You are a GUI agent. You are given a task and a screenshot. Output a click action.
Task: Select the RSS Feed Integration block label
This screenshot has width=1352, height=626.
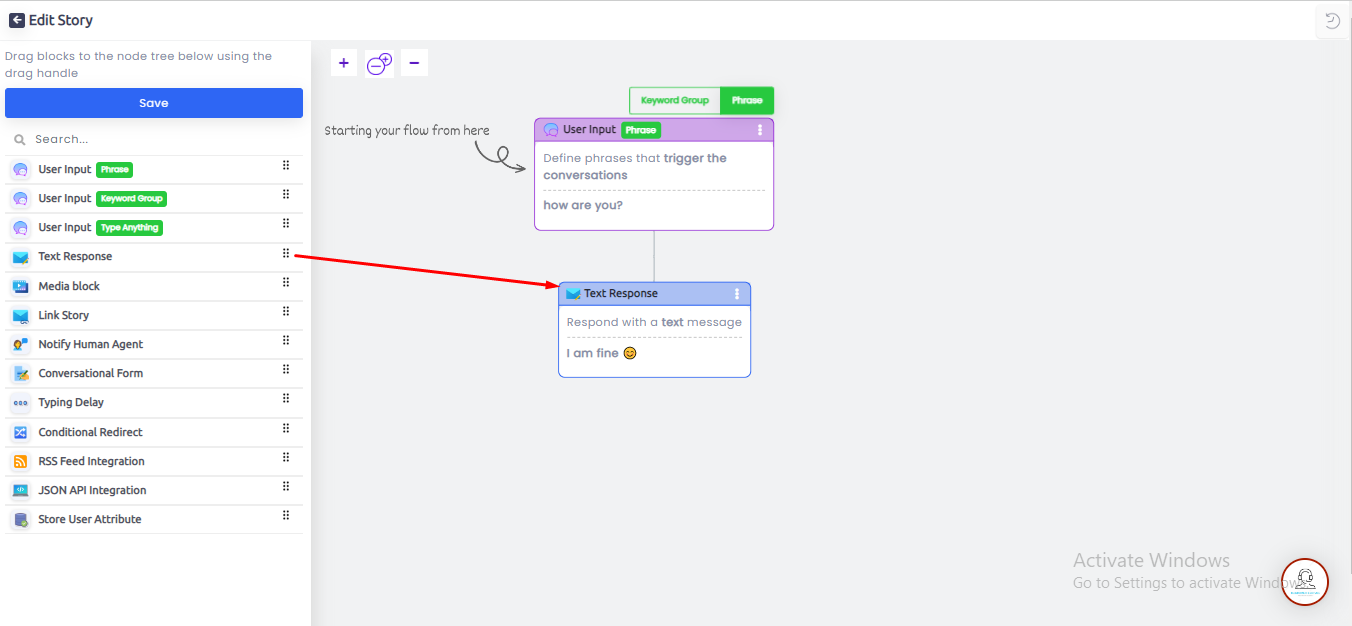(x=92, y=461)
